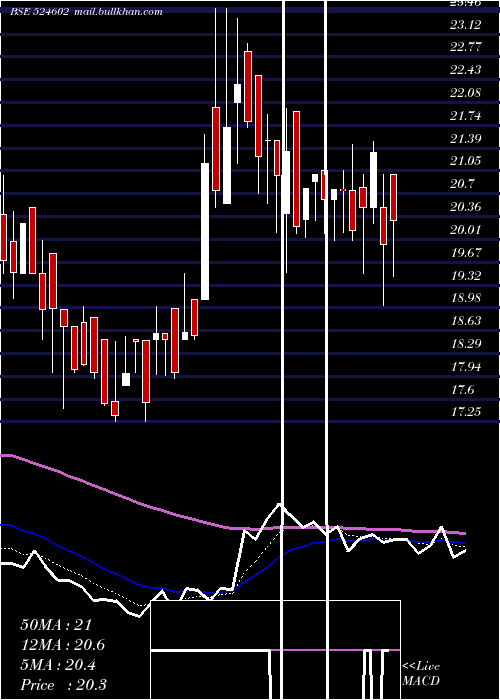The width and height of the screenshot is (500, 700).
Task: Select the 17.25 price axis label
Action: point(465,412)
